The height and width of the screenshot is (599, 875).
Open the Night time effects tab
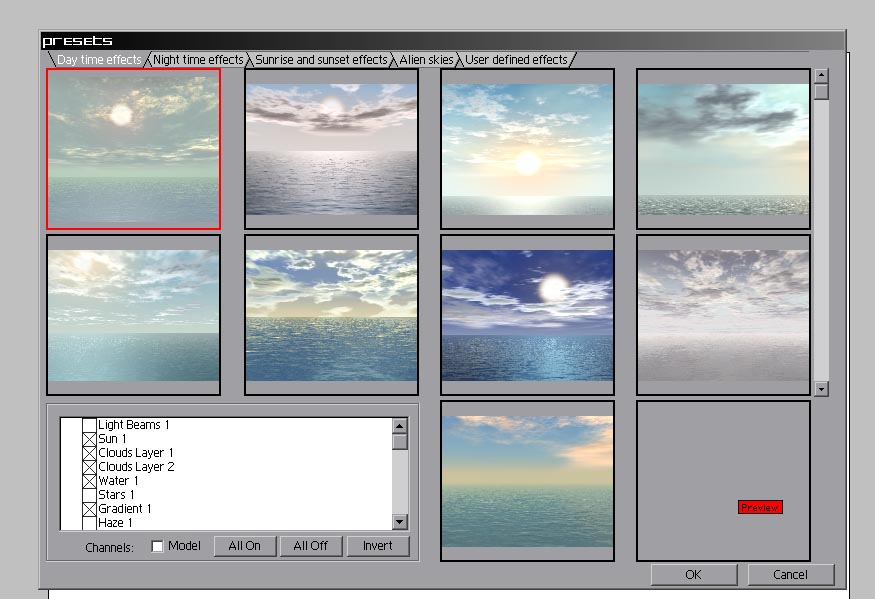198,60
